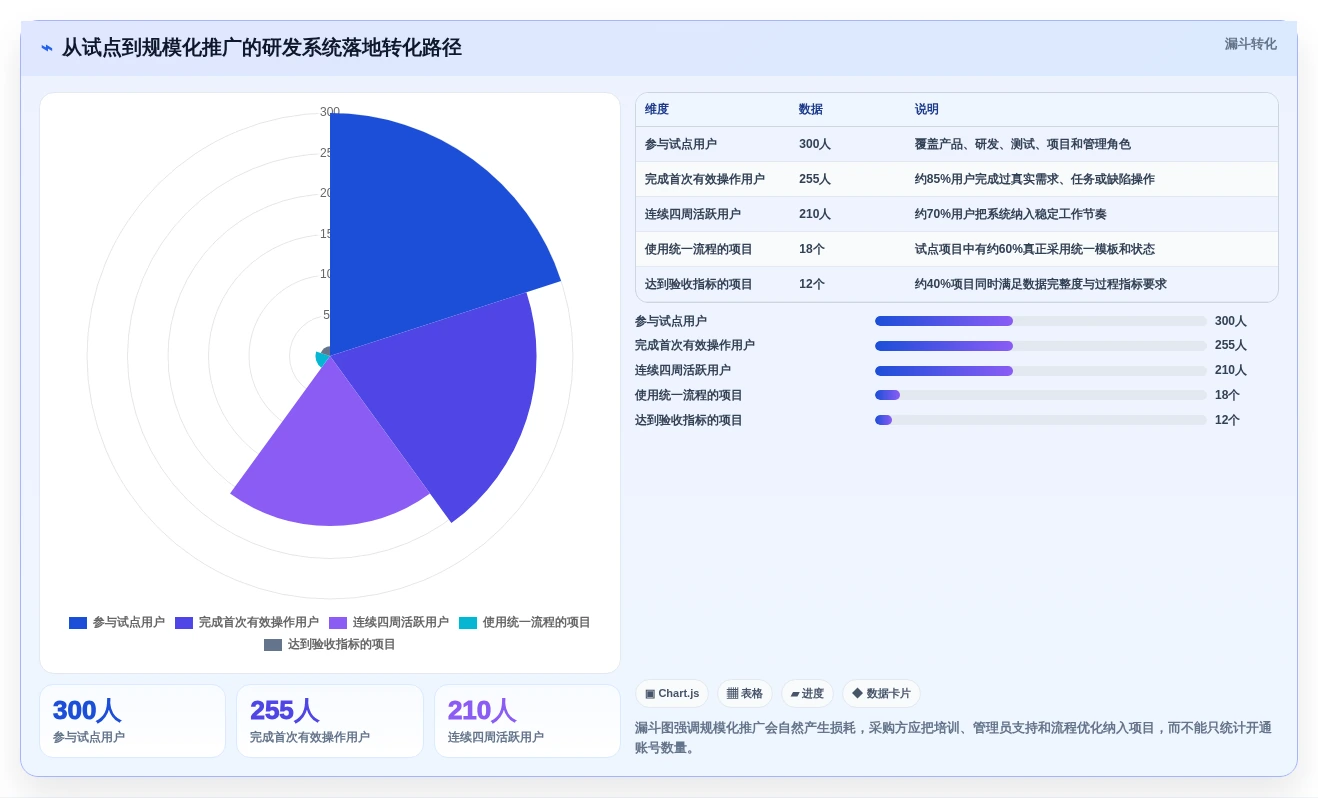Screen dimensions: 1318x798
Task: Click the icon in the Chart.js tag
Action: coord(650,694)
